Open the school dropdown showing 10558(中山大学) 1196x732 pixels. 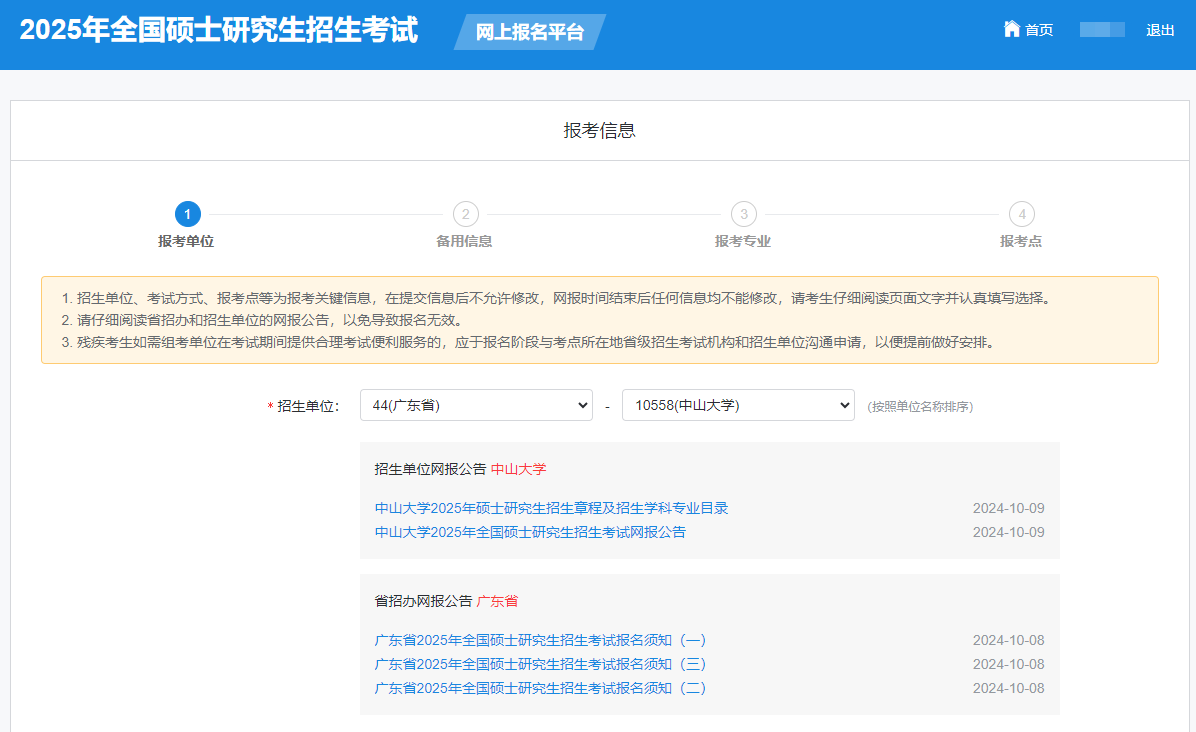pyautogui.click(x=738, y=405)
